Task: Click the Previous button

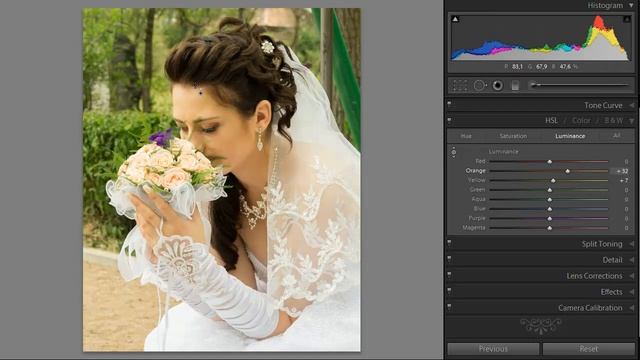Action: [493, 349]
